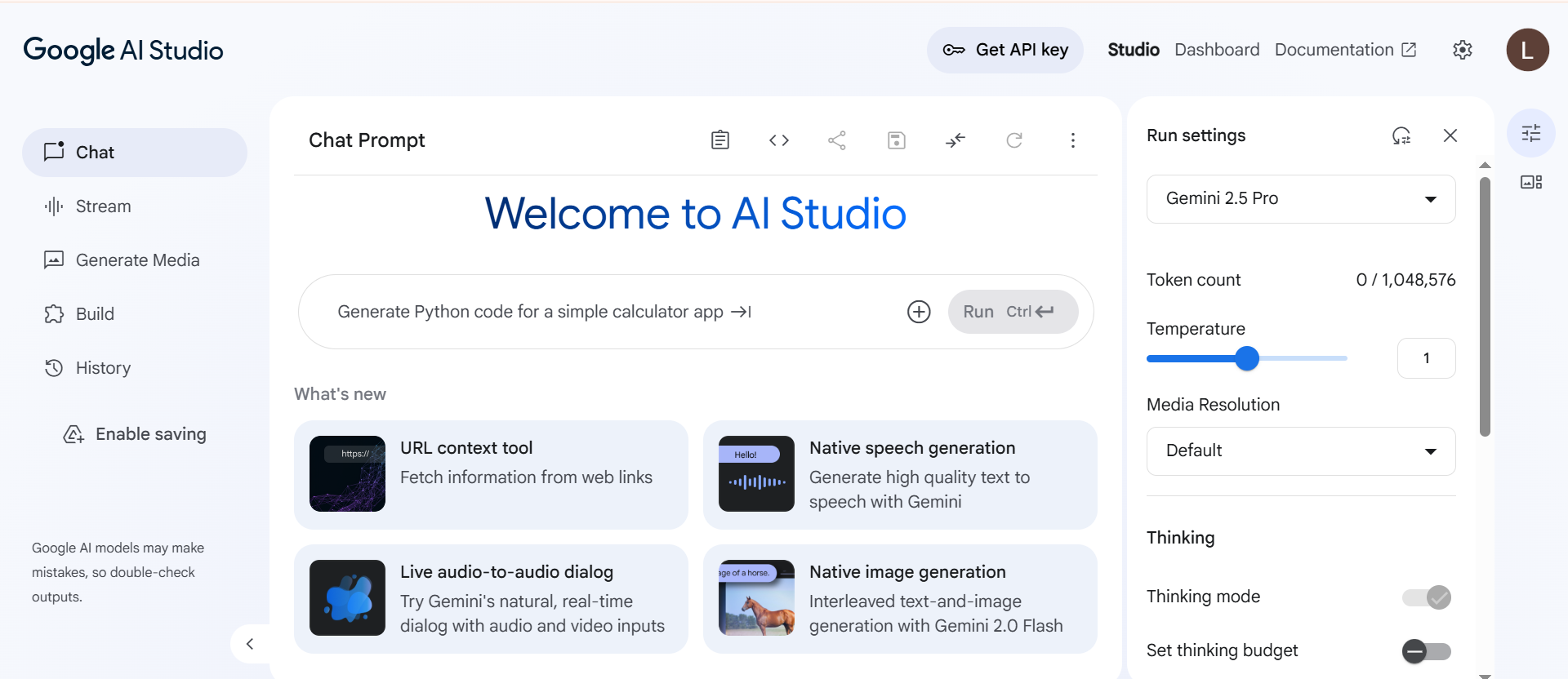
Task: Click Enable saving
Action: click(135, 434)
